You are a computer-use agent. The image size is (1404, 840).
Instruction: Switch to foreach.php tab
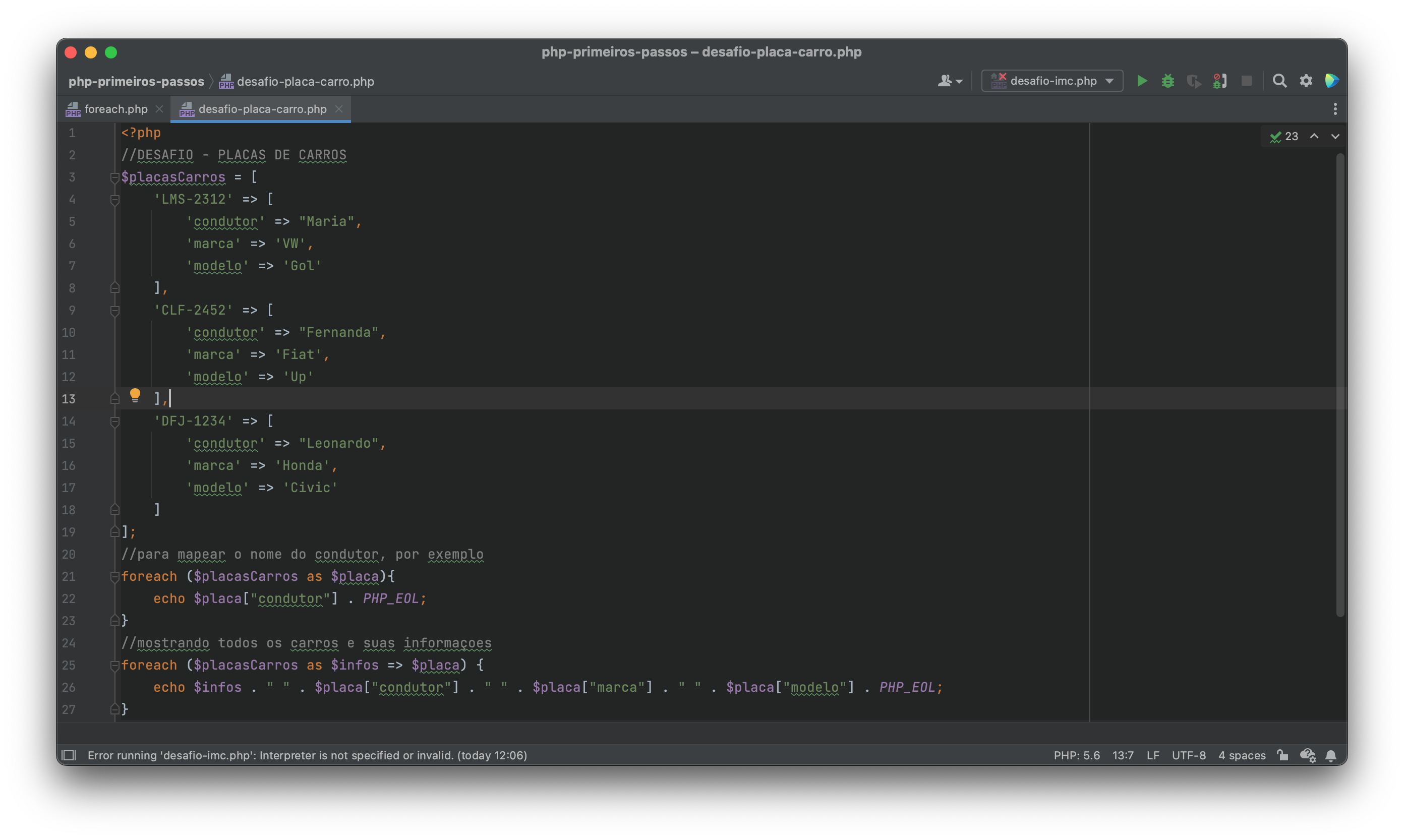[x=115, y=109]
